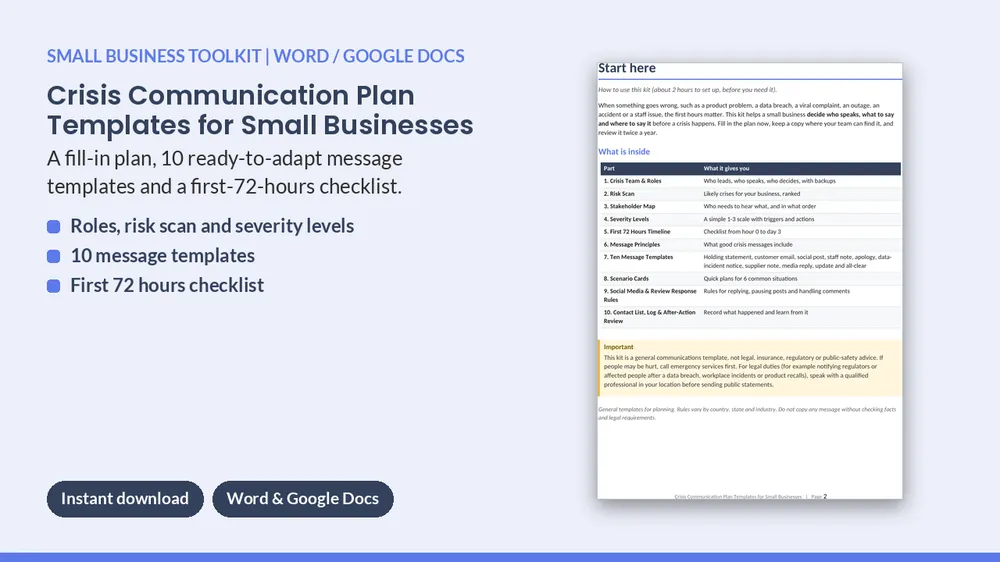Click the page footer text in preview
1000x562 pixels.
(750, 496)
